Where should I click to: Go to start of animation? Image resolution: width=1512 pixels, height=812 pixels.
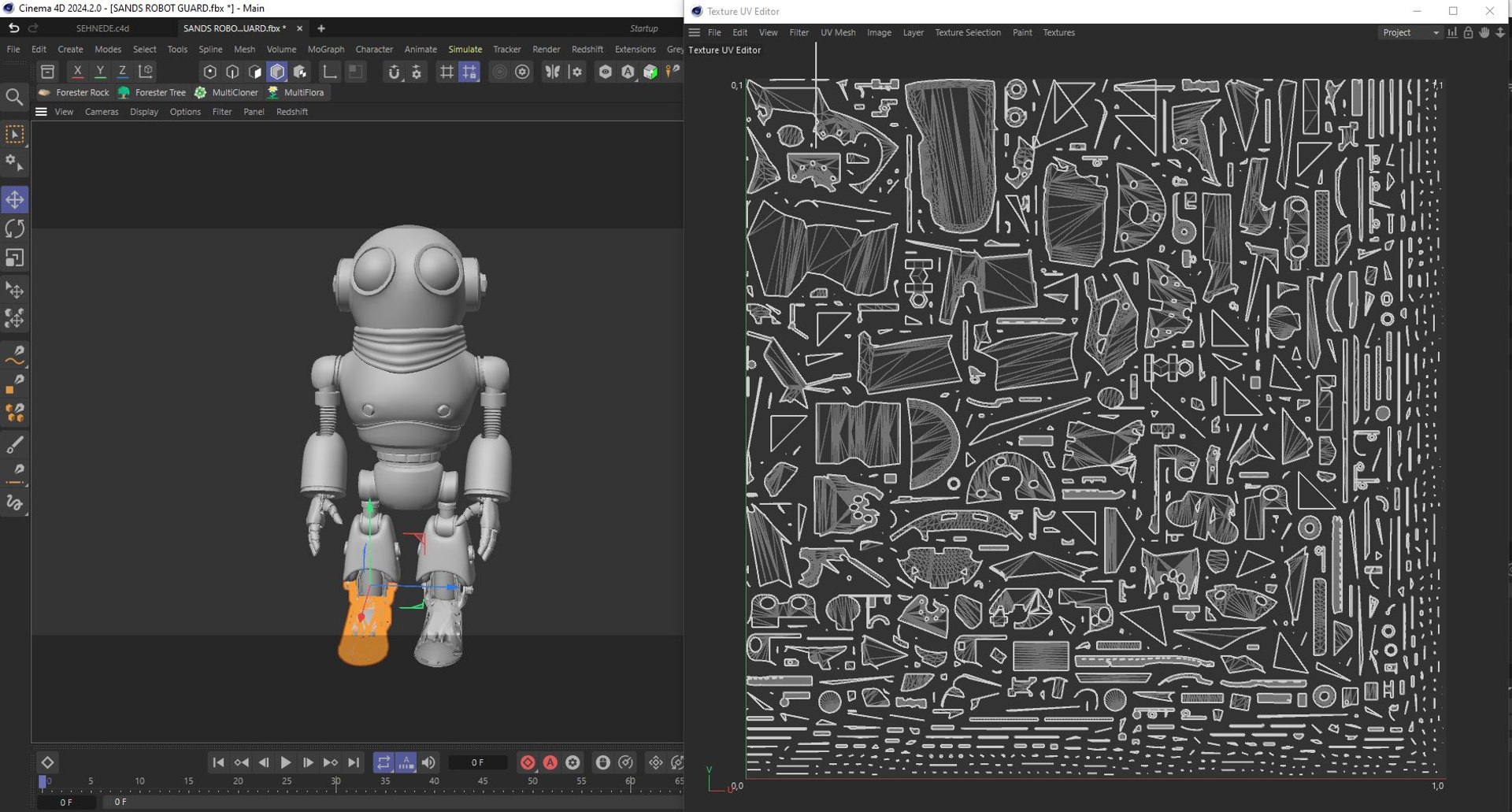click(218, 762)
